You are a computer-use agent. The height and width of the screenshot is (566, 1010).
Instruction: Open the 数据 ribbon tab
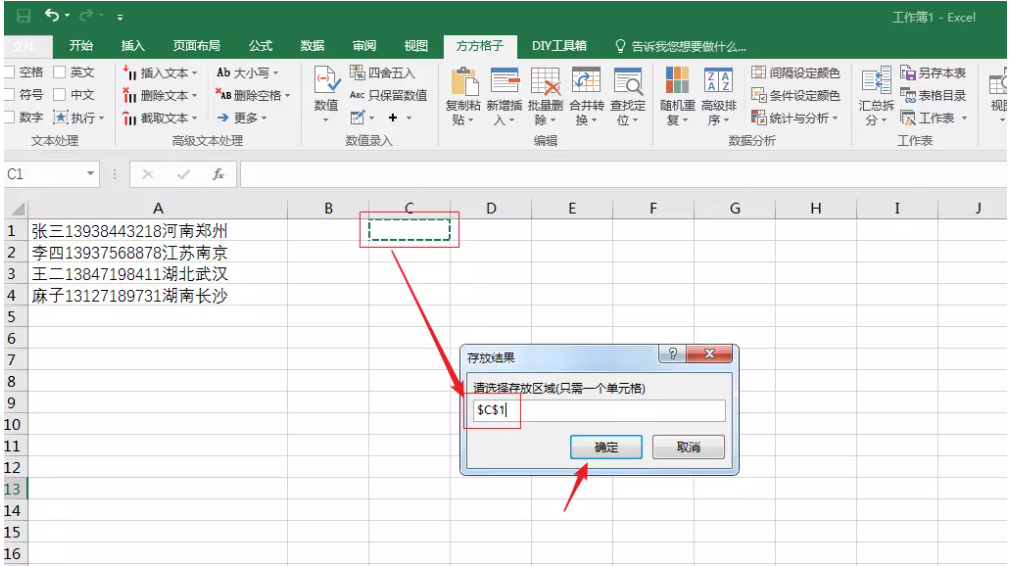coord(312,46)
